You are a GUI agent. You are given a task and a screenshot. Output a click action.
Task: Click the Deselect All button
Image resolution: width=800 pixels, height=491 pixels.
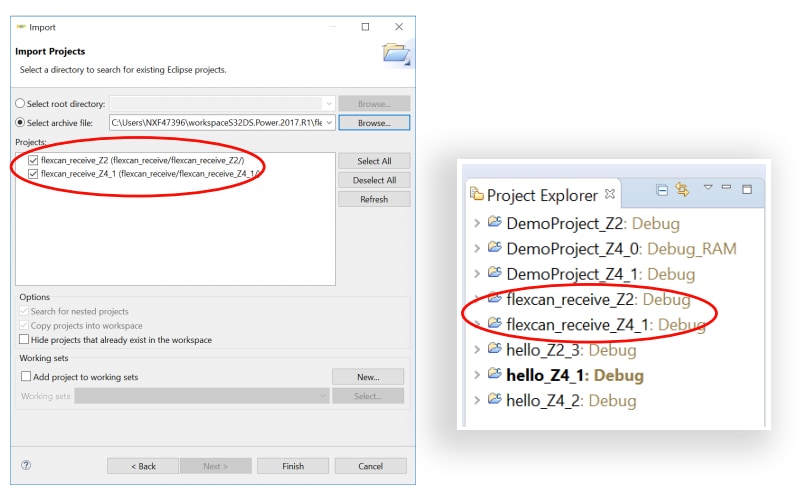[x=375, y=180]
